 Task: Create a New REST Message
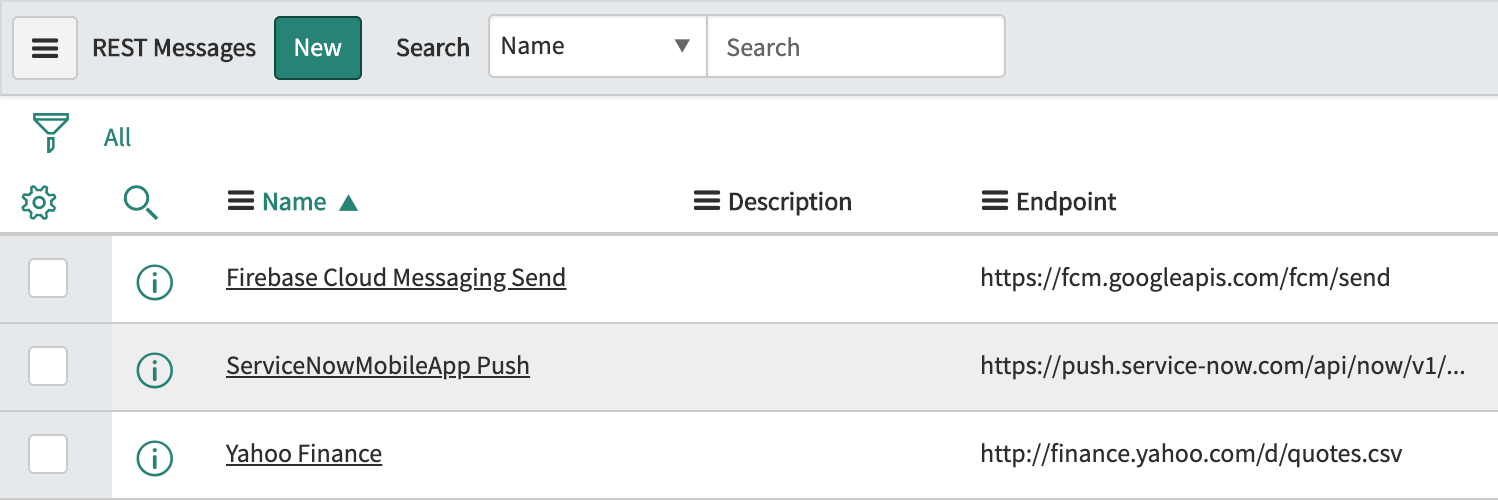[318, 47]
